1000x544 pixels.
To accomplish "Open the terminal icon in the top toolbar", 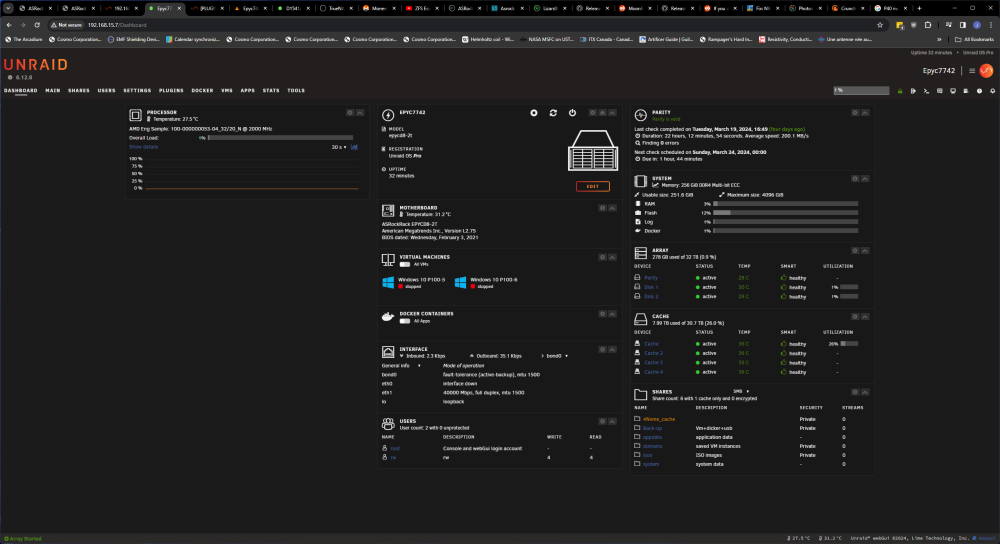I will [926, 91].
